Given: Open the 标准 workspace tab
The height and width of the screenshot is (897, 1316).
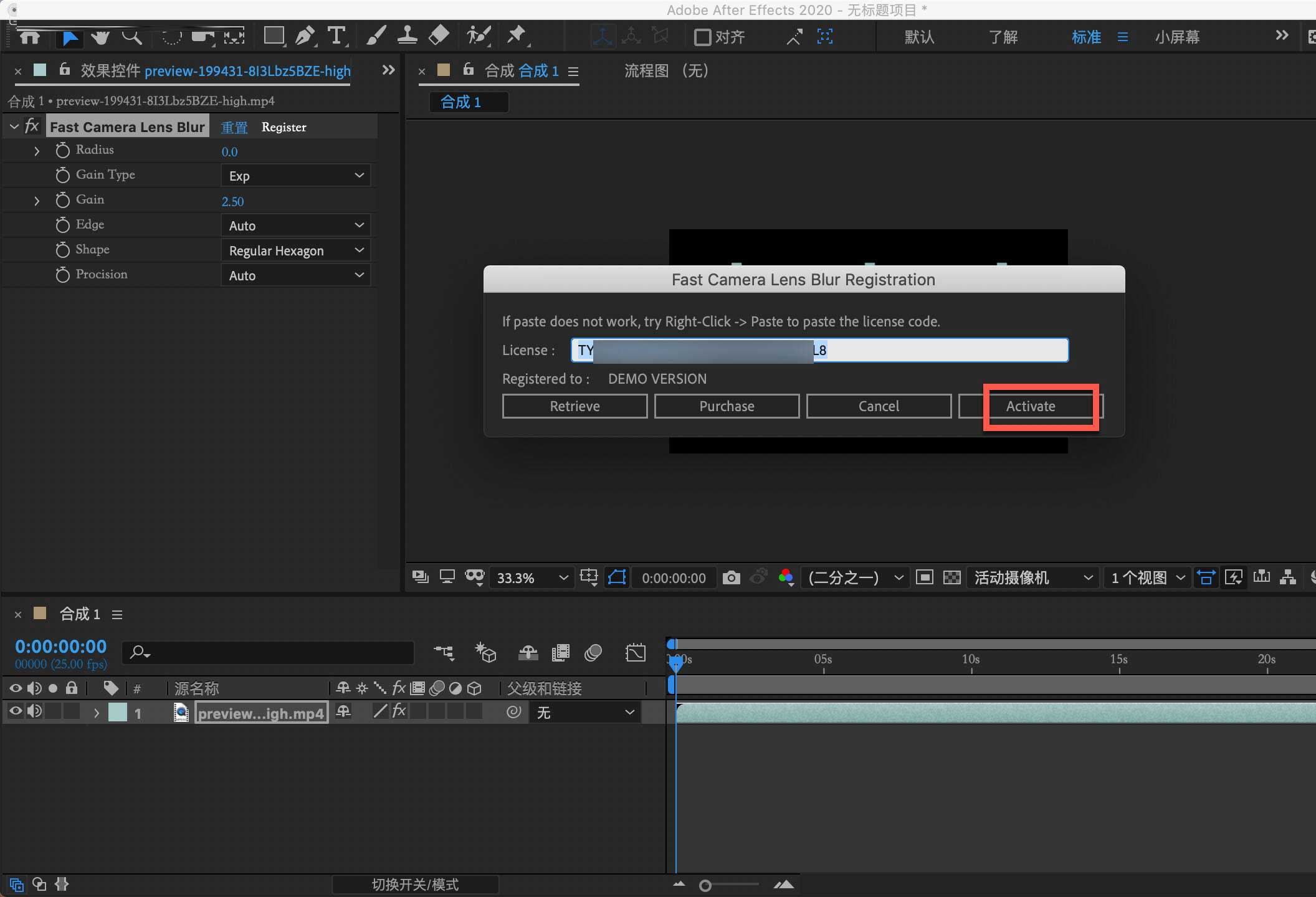Looking at the screenshot, I should point(1086,37).
